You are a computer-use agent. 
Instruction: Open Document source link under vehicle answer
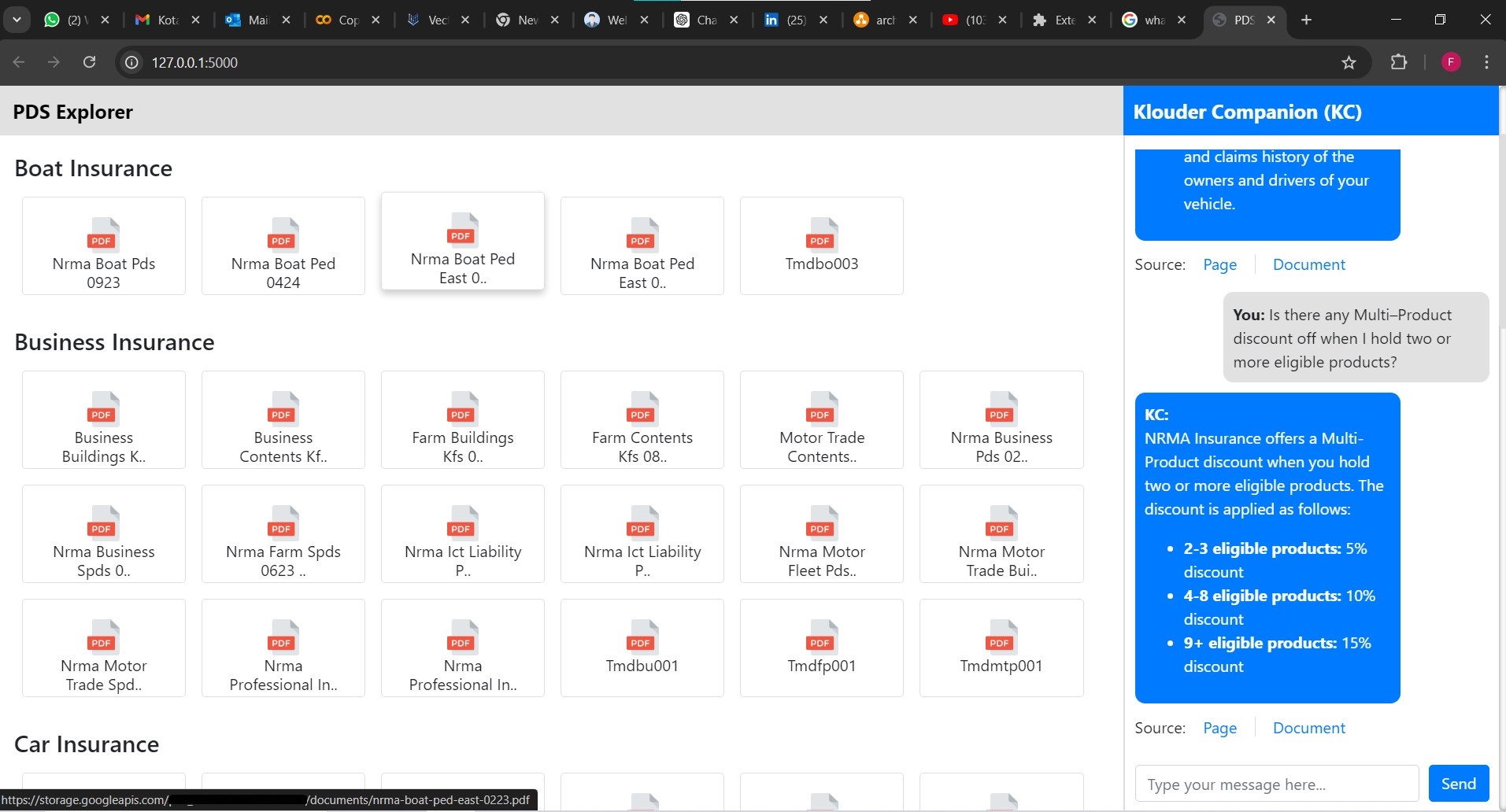pos(1309,264)
